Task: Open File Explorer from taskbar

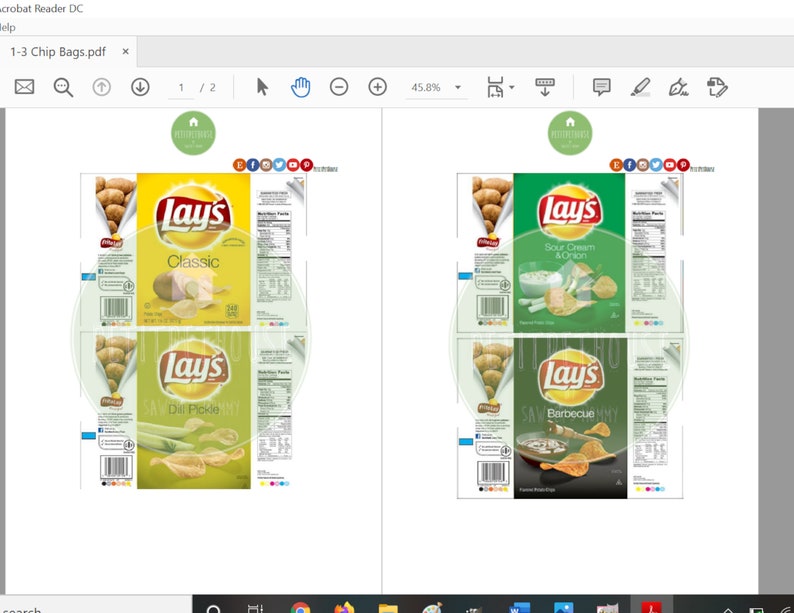Action: [x=388, y=608]
